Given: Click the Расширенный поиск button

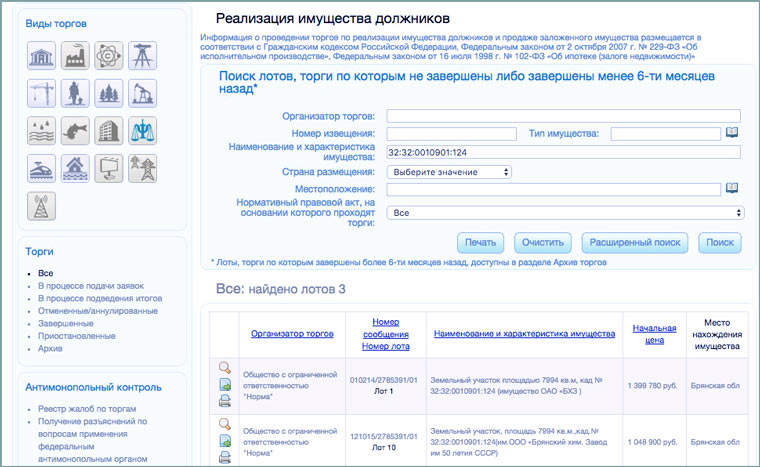Looking at the screenshot, I should coord(635,242).
